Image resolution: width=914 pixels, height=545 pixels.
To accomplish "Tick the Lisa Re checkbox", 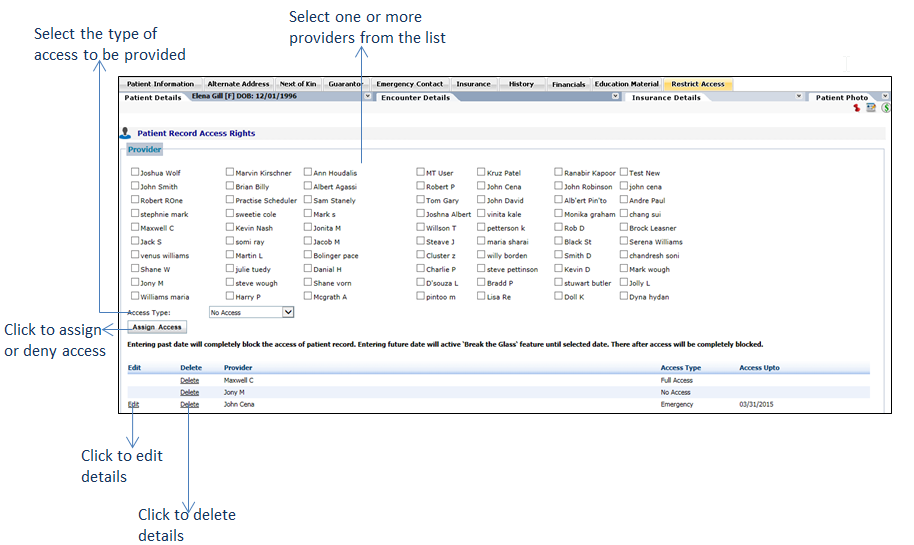I will 481,296.
